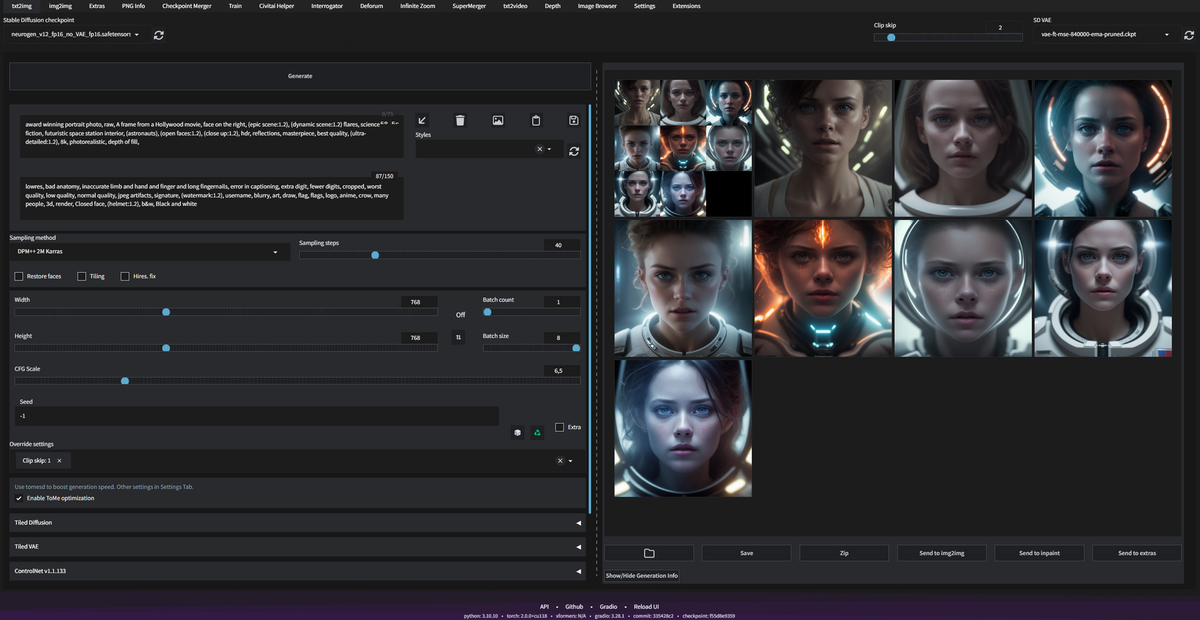Randomize seed with the dice icon
Viewport: 1200px width, 620px height.
coord(518,433)
